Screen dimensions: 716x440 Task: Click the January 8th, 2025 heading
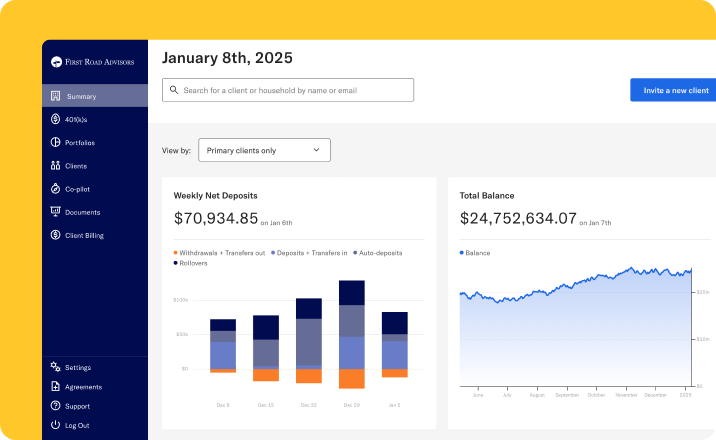[x=227, y=58]
